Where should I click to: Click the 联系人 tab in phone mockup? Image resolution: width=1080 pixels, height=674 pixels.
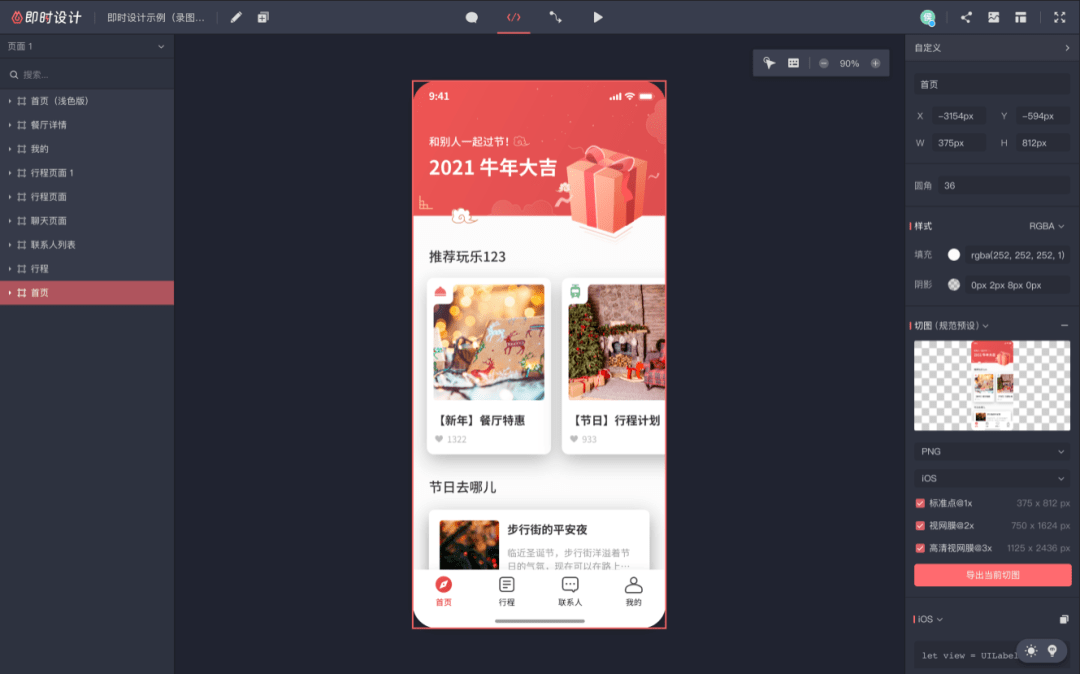[x=570, y=591]
